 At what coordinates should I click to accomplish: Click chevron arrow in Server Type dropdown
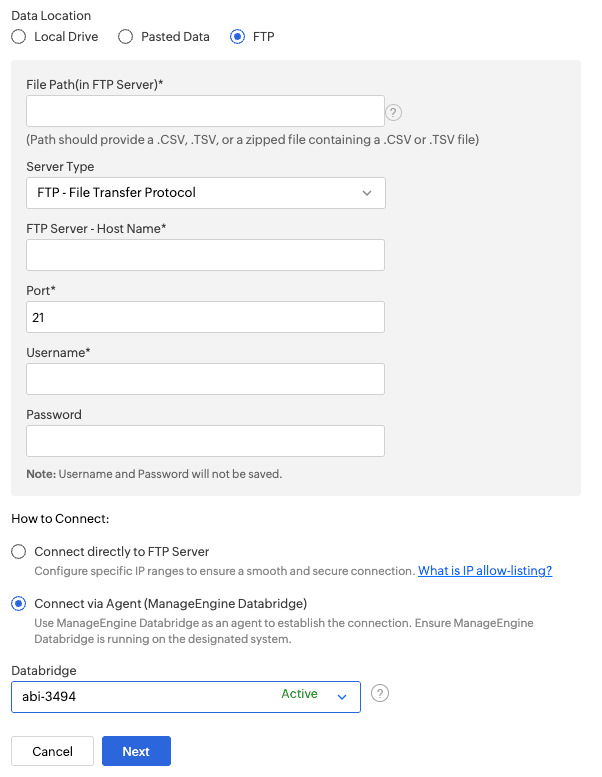(x=367, y=193)
